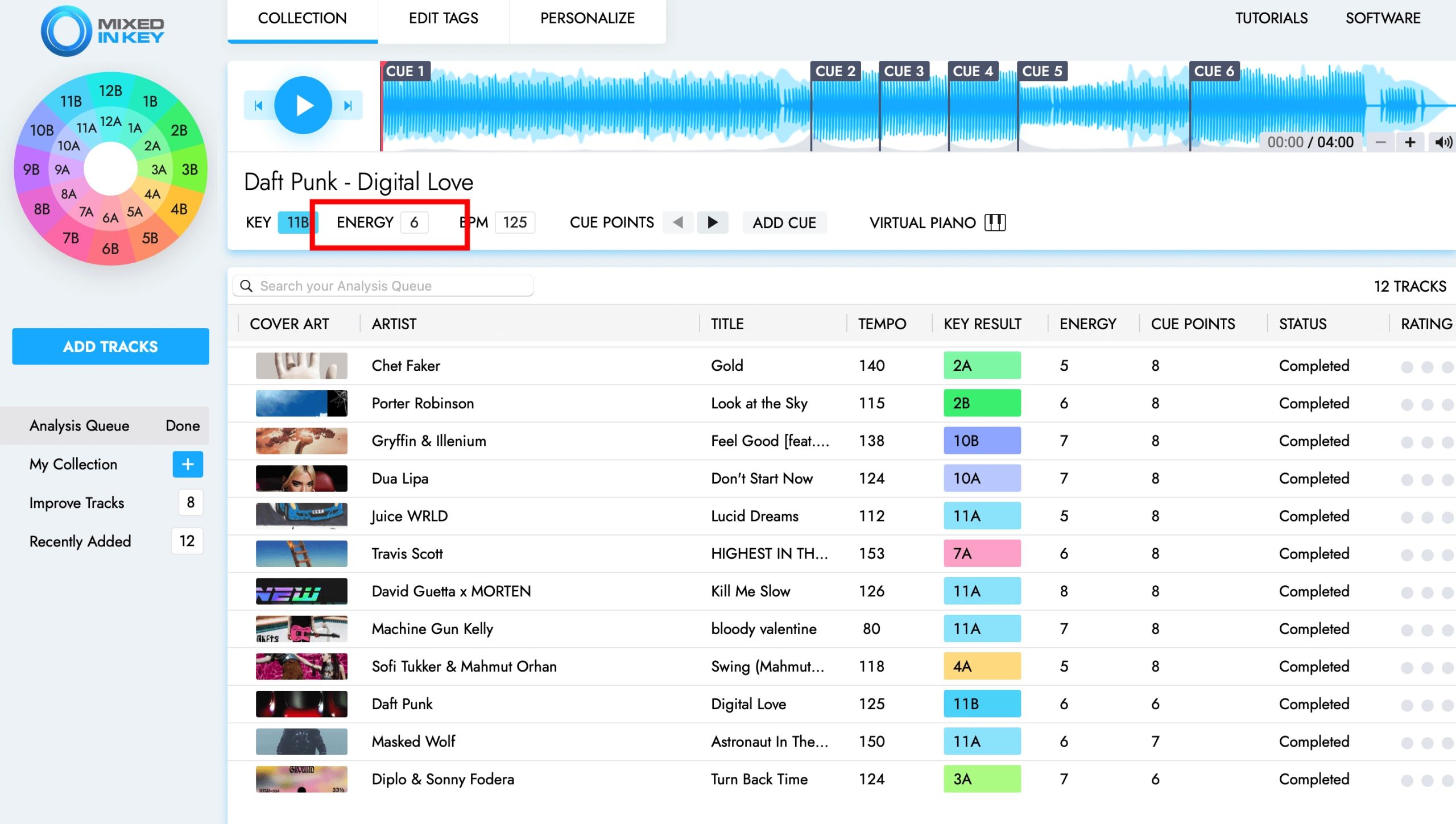Go to previous cue point
Viewport: 1456px width, 824px height.
[x=678, y=222]
